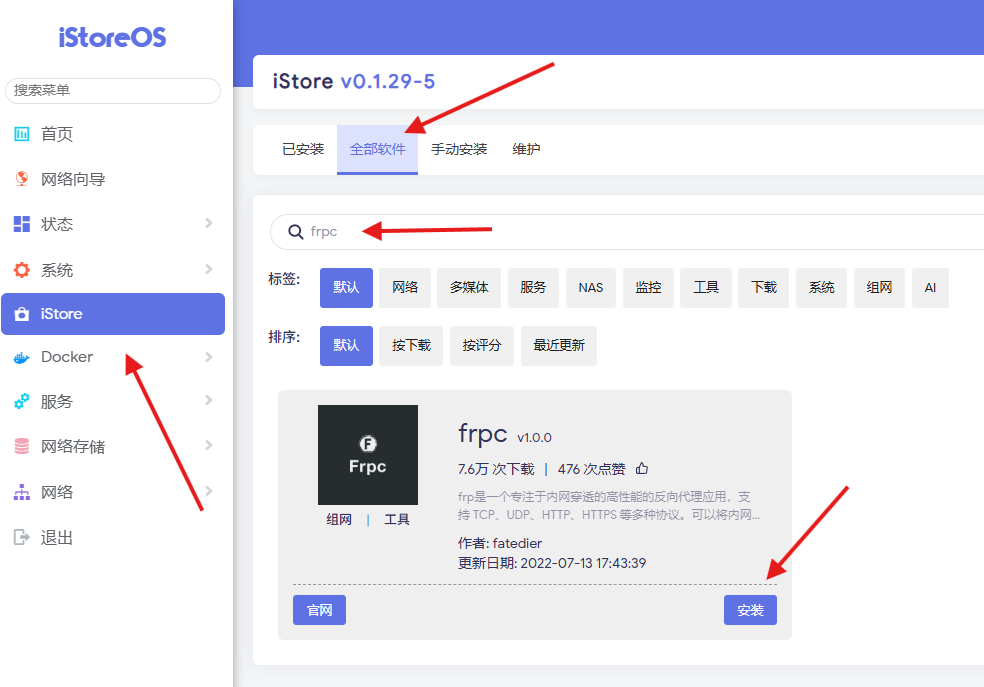Image resolution: width=984 pixels, height=687 pixels.
Task: Click 安装 to install frpc
Action: [x=751, y=610]
